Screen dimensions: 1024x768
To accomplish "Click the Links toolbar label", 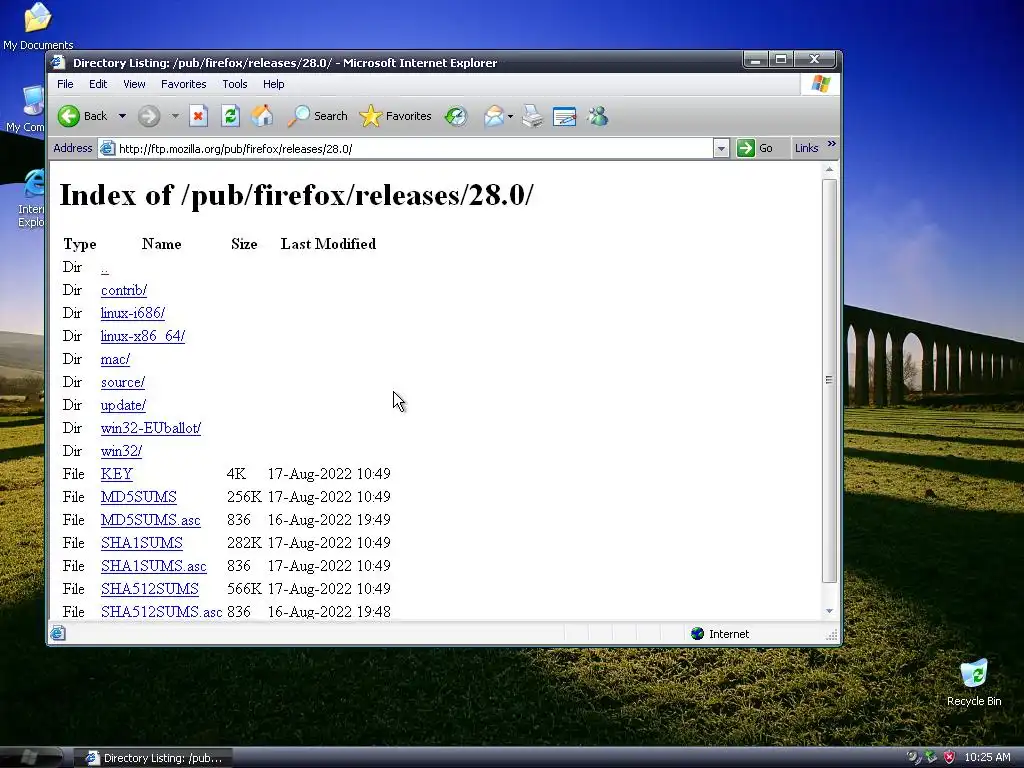I will click(807, 148).
